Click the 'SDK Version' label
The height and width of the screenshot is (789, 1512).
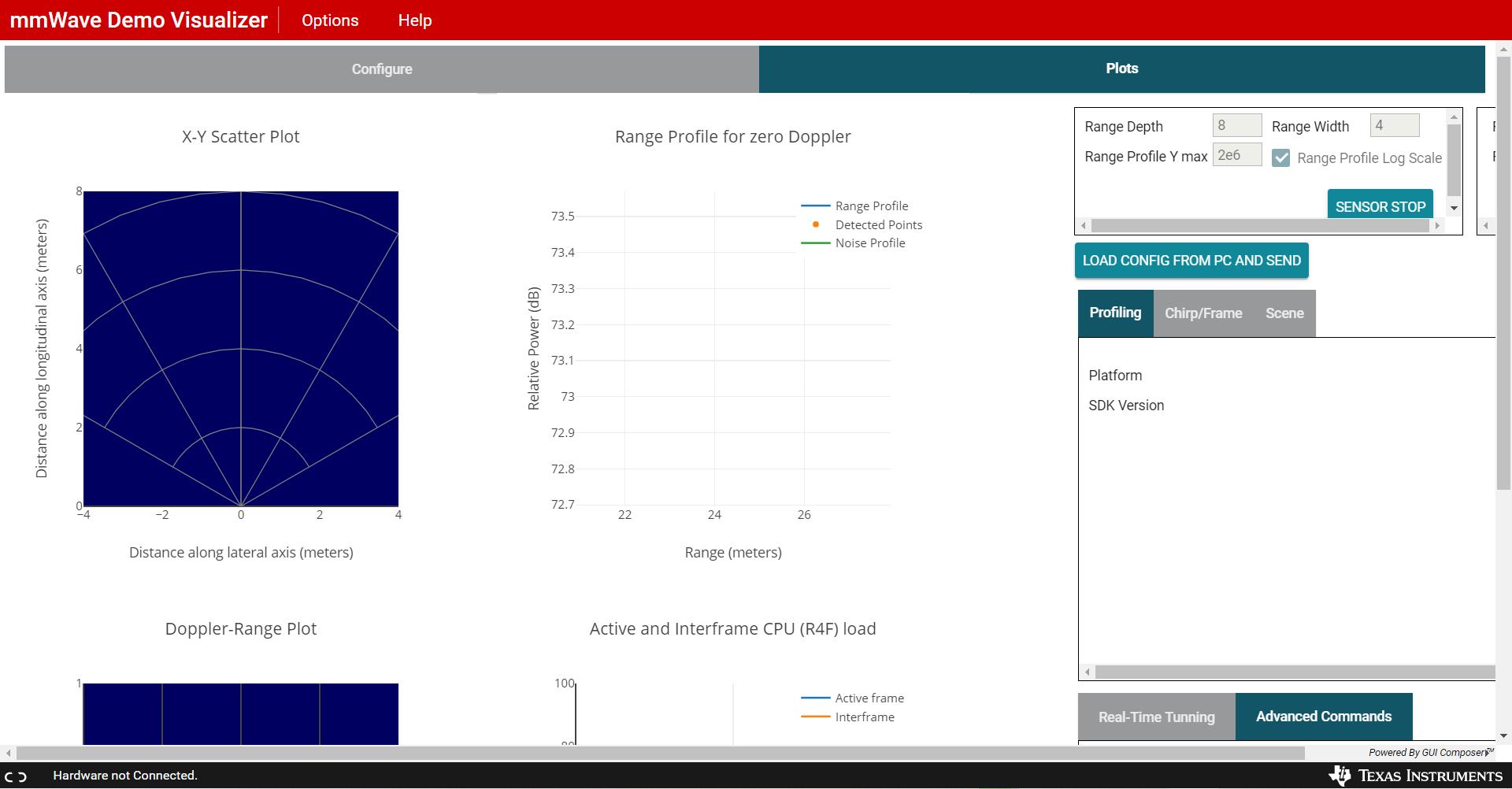pyautogui.click(x=1126, y=406)
